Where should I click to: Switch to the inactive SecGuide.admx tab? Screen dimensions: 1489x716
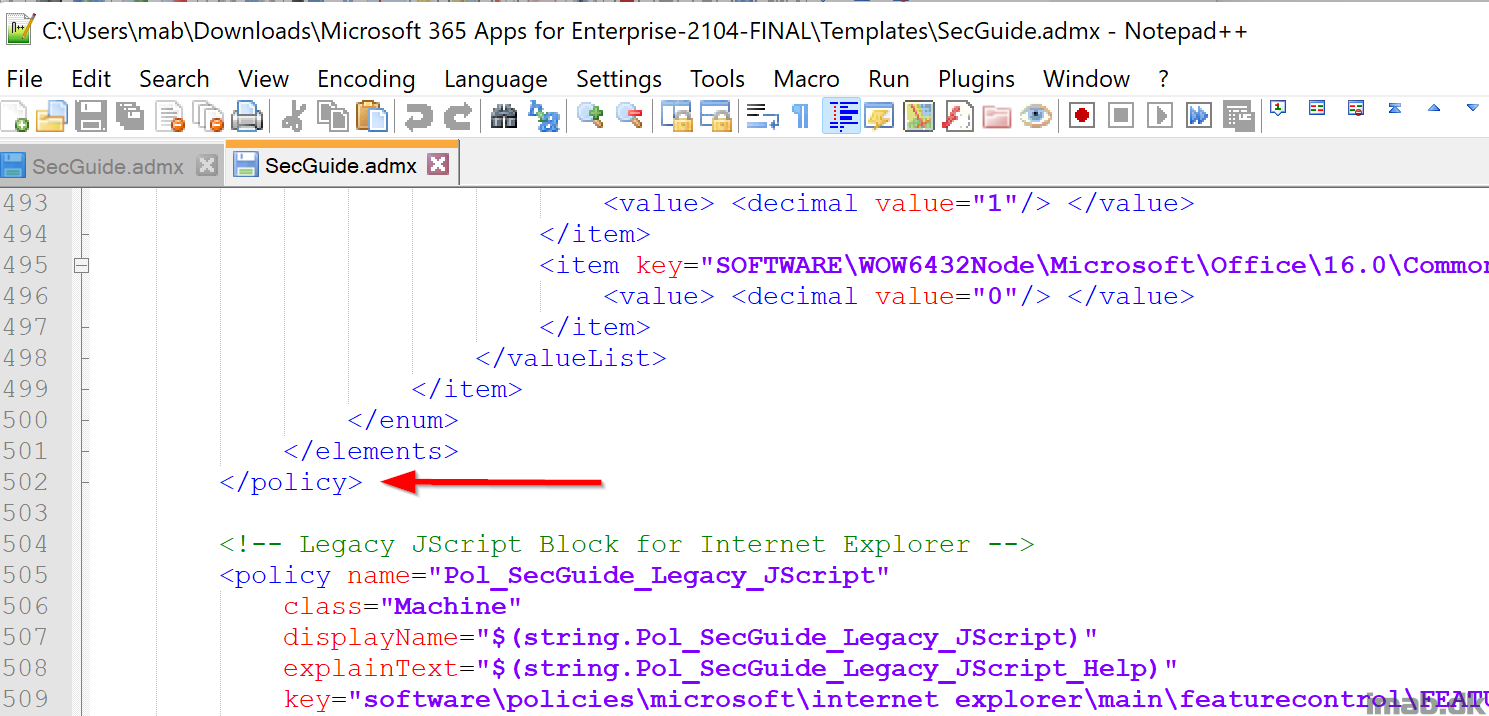coord(108,166)
